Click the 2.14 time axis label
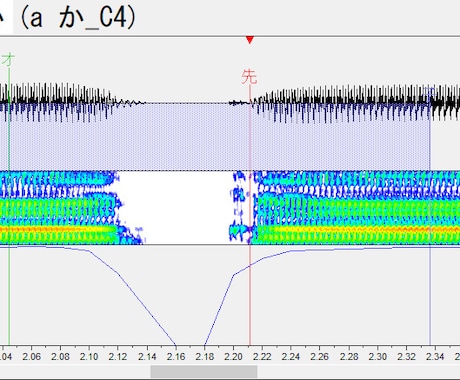460x380 pixels. tap(147, 357)
